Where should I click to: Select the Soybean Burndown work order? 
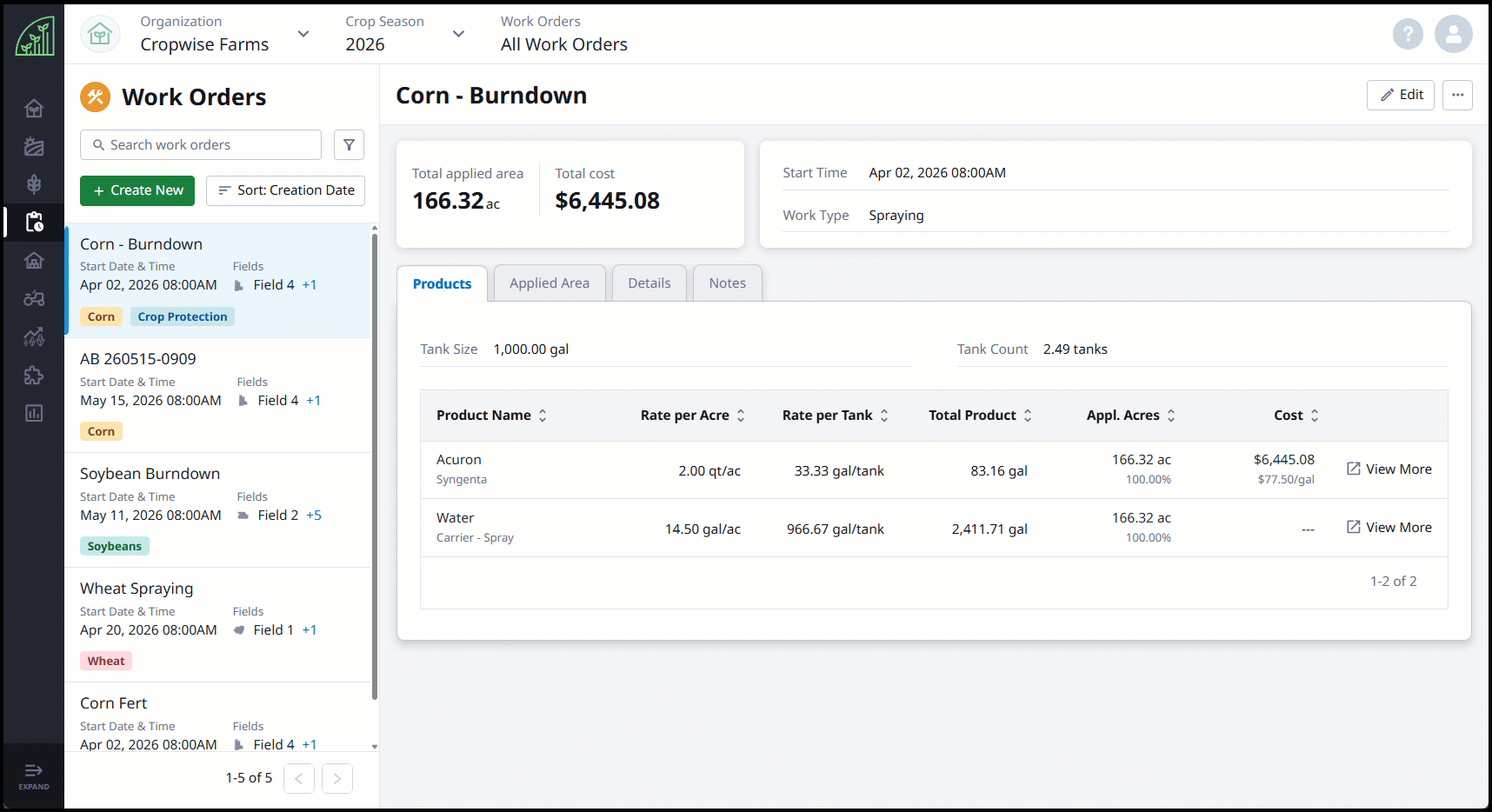[218, 510]
